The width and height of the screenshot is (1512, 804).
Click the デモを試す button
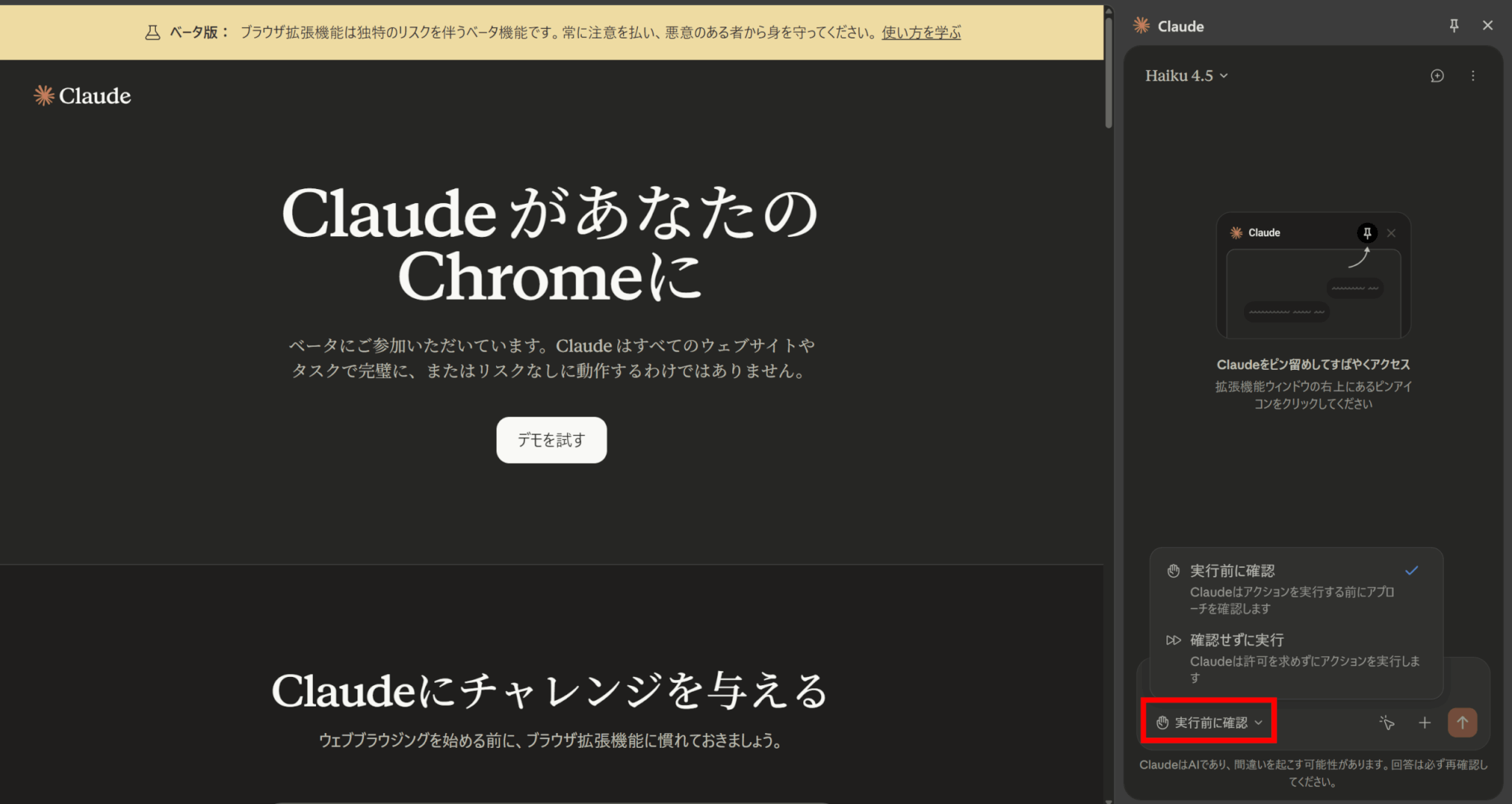tap(551, 440)
